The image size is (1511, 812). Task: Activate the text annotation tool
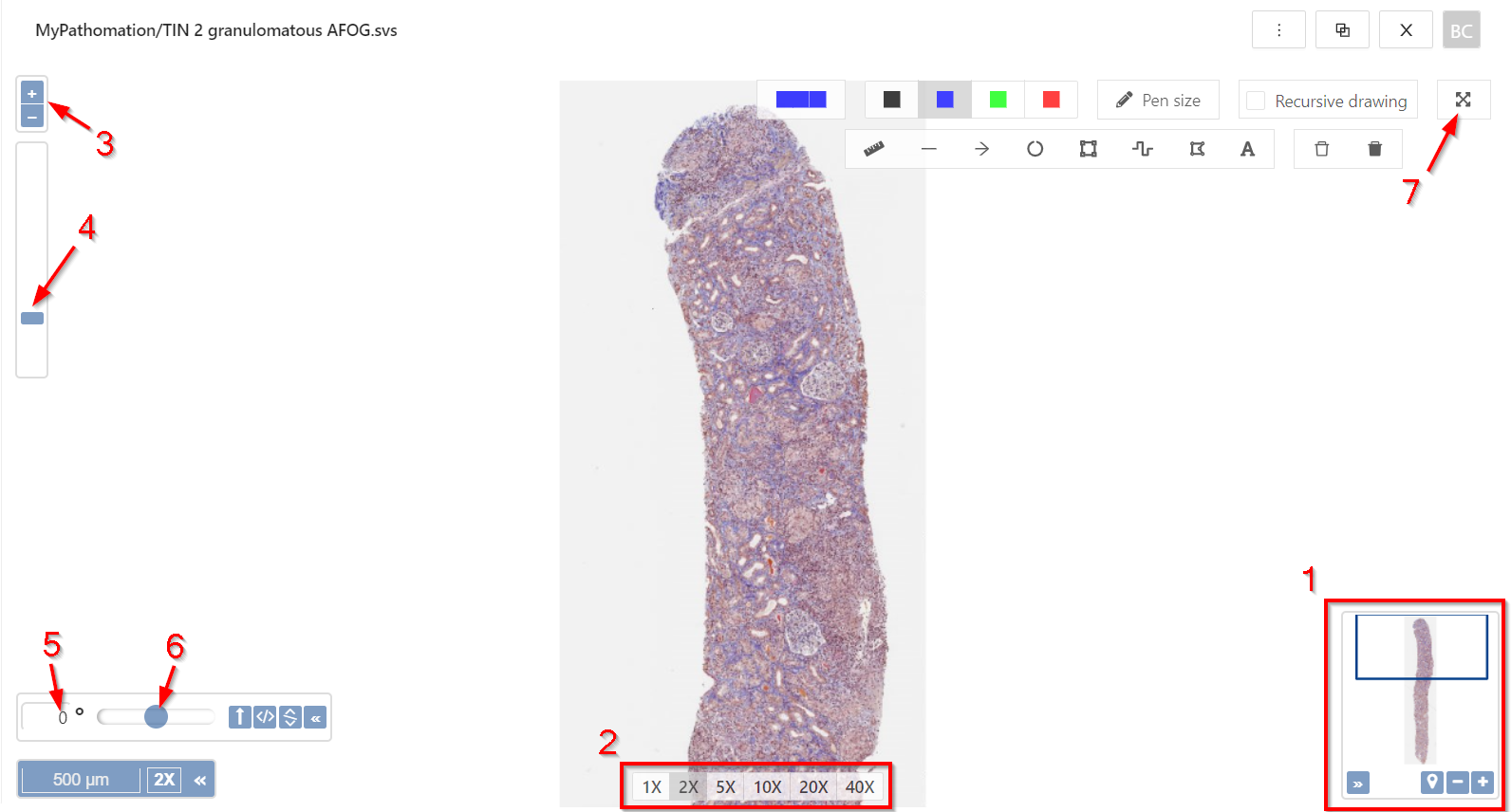(1247, 149)
